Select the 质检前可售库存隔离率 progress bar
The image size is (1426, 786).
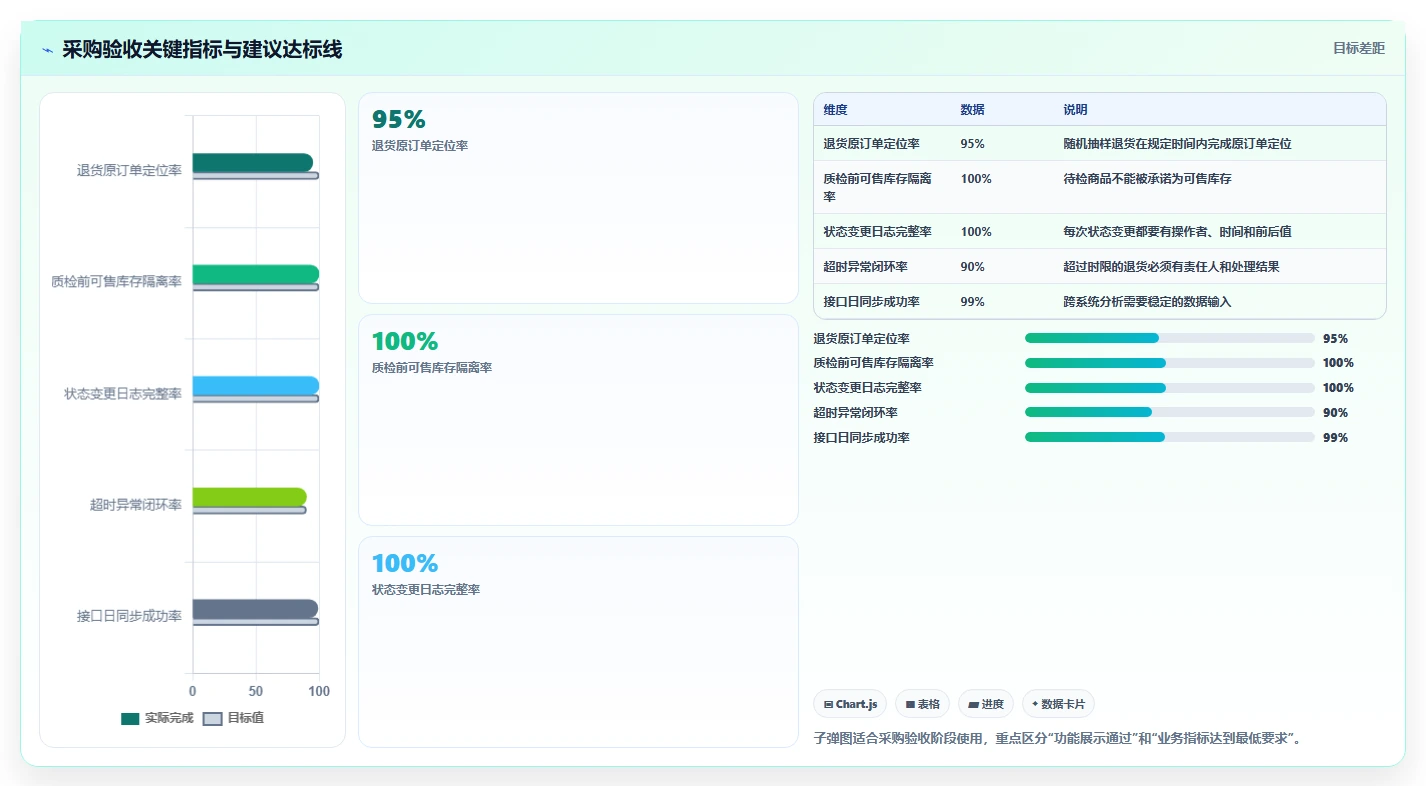coord(1170,363)
